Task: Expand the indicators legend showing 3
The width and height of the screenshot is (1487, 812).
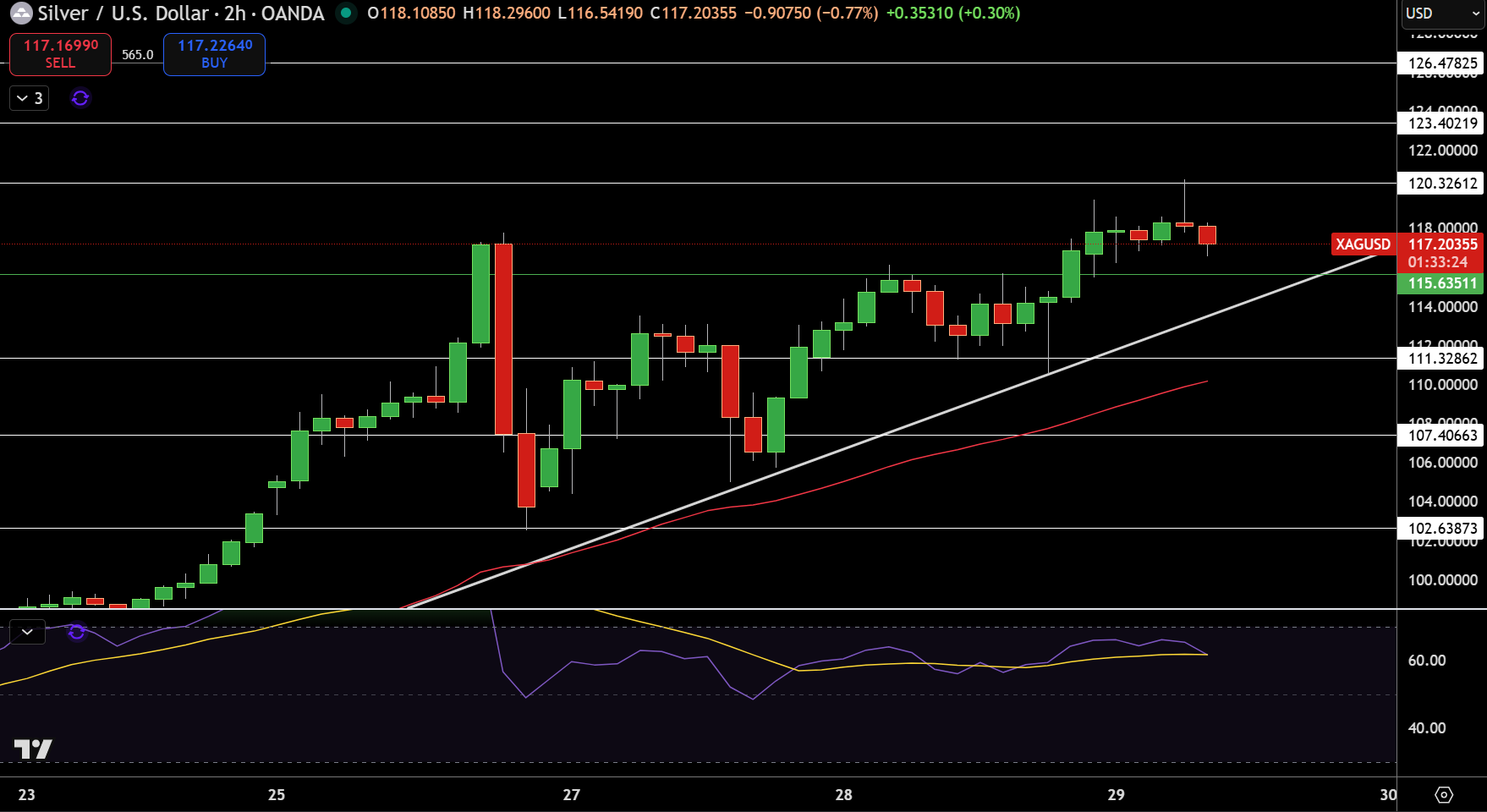Action: [x=30, y=98]
